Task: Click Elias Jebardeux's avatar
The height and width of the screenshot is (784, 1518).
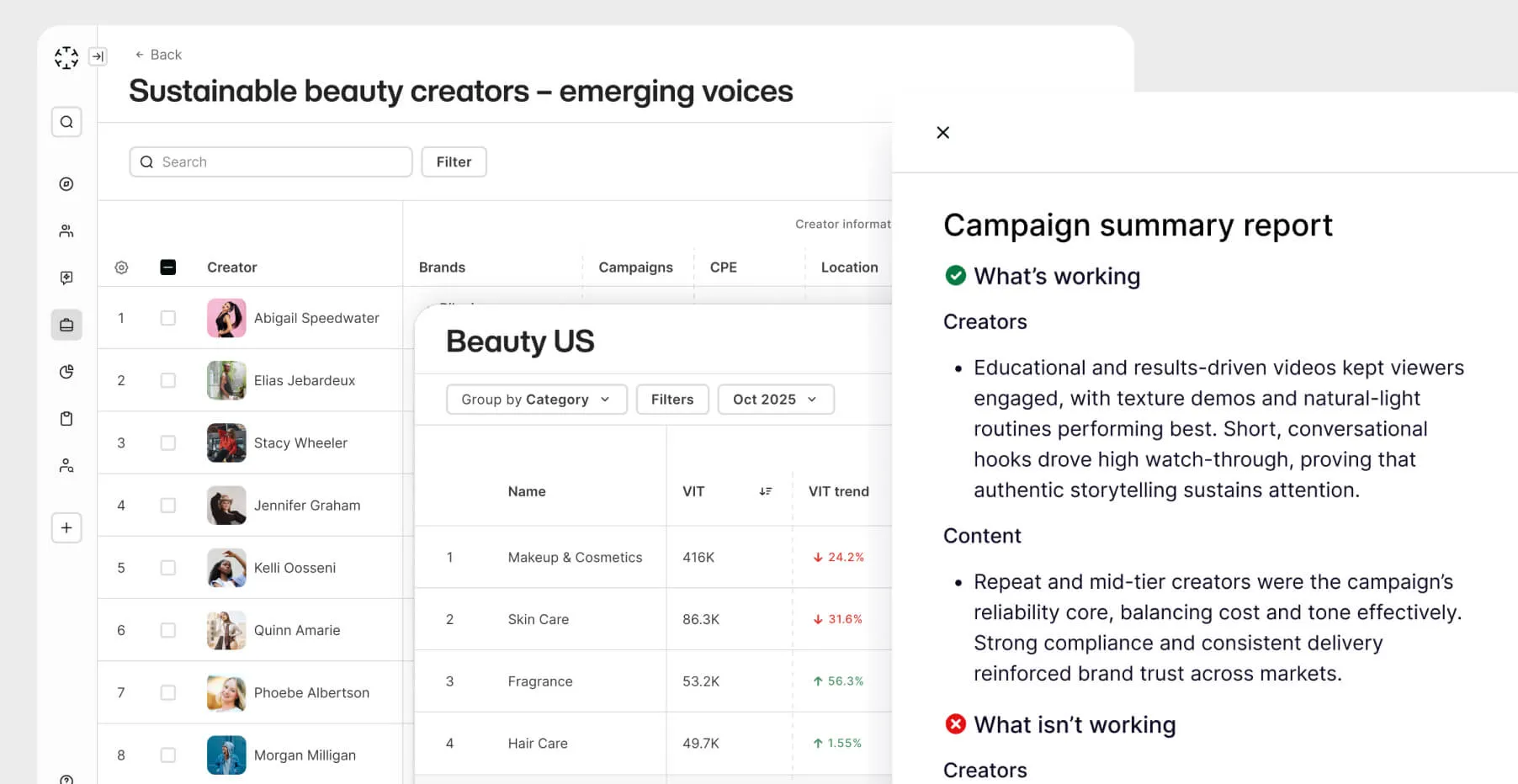Action: (x=226, y=380)
